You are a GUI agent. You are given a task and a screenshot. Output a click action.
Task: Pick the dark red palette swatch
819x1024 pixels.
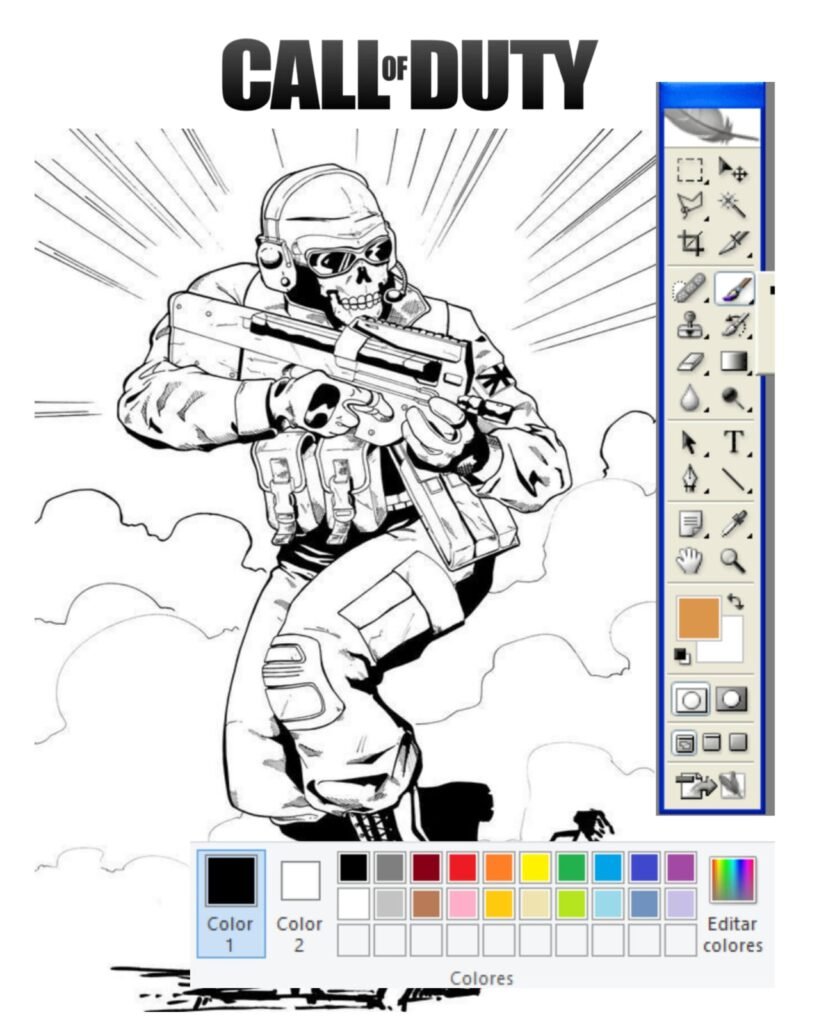point(426,868)
